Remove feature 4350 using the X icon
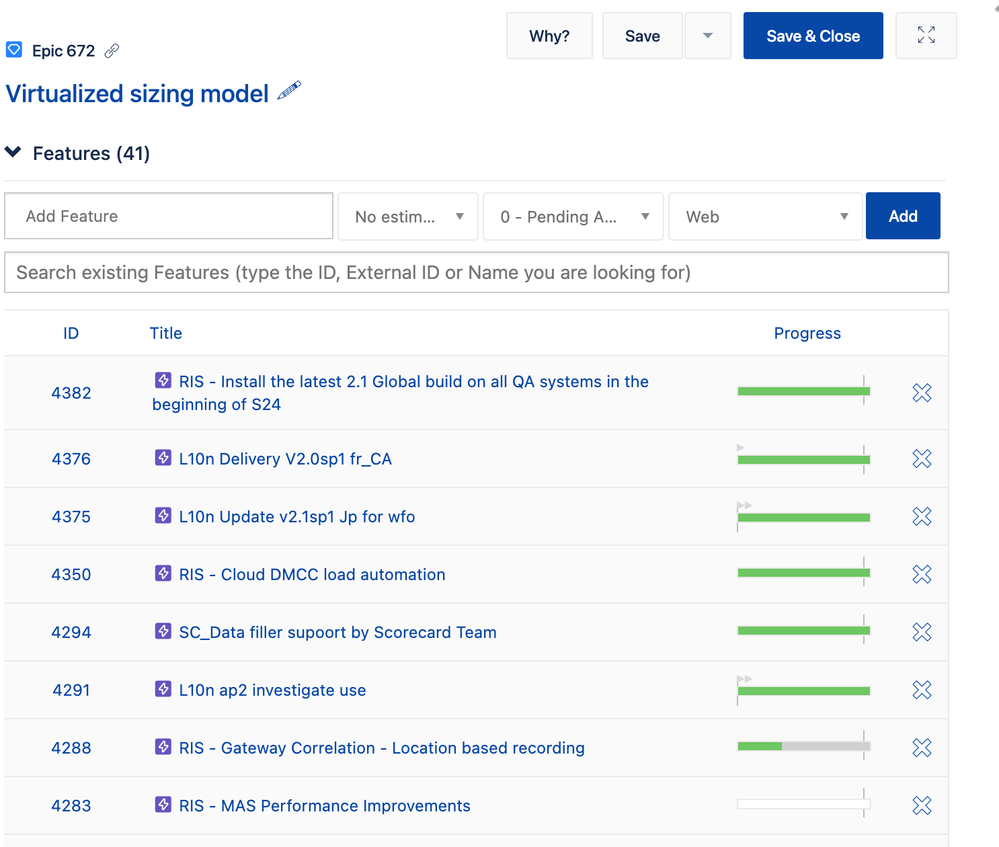The image size is (999, 847). click(922, 574)
